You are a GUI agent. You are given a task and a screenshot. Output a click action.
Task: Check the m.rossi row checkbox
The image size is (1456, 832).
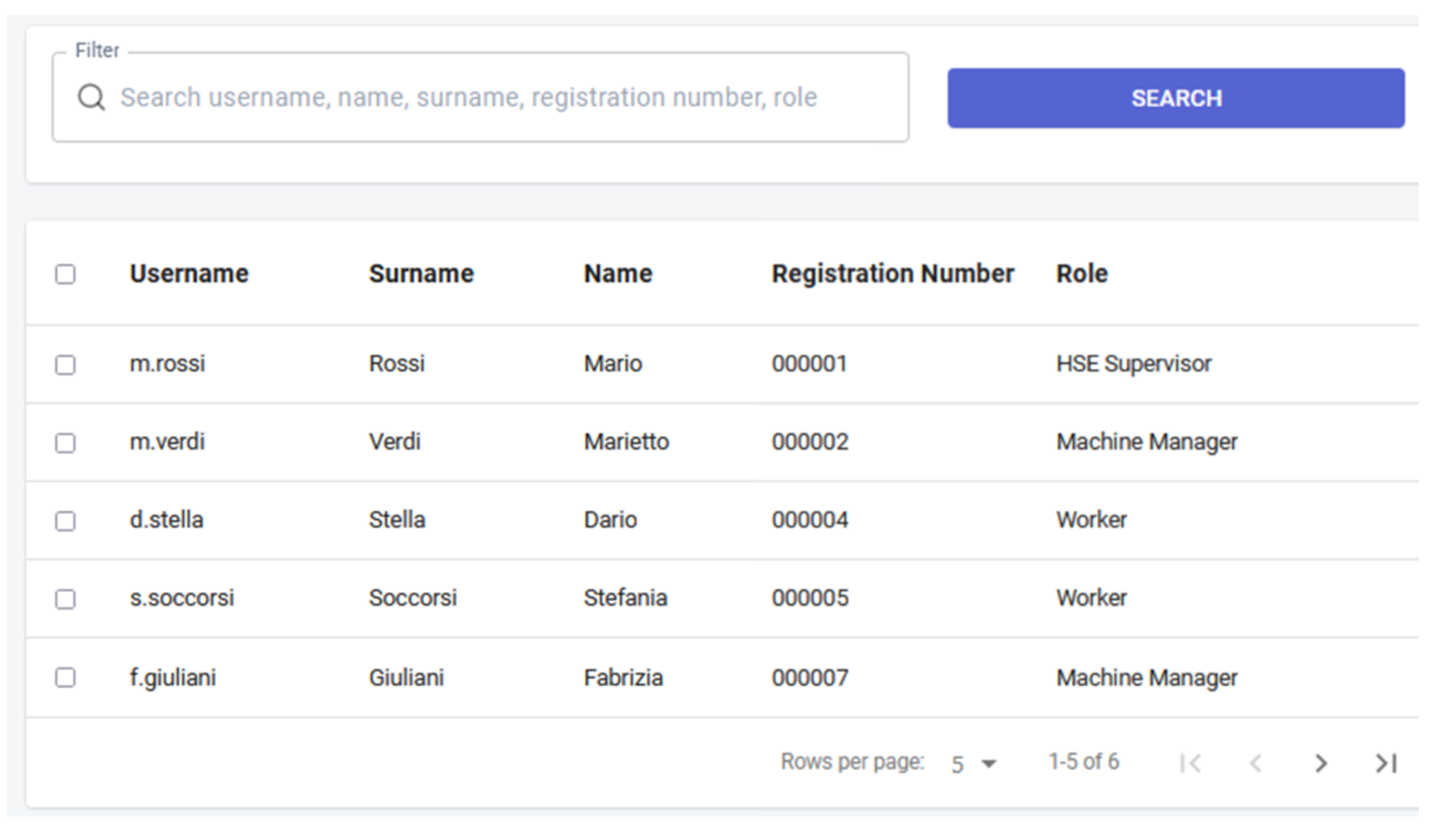click(65, 364)
